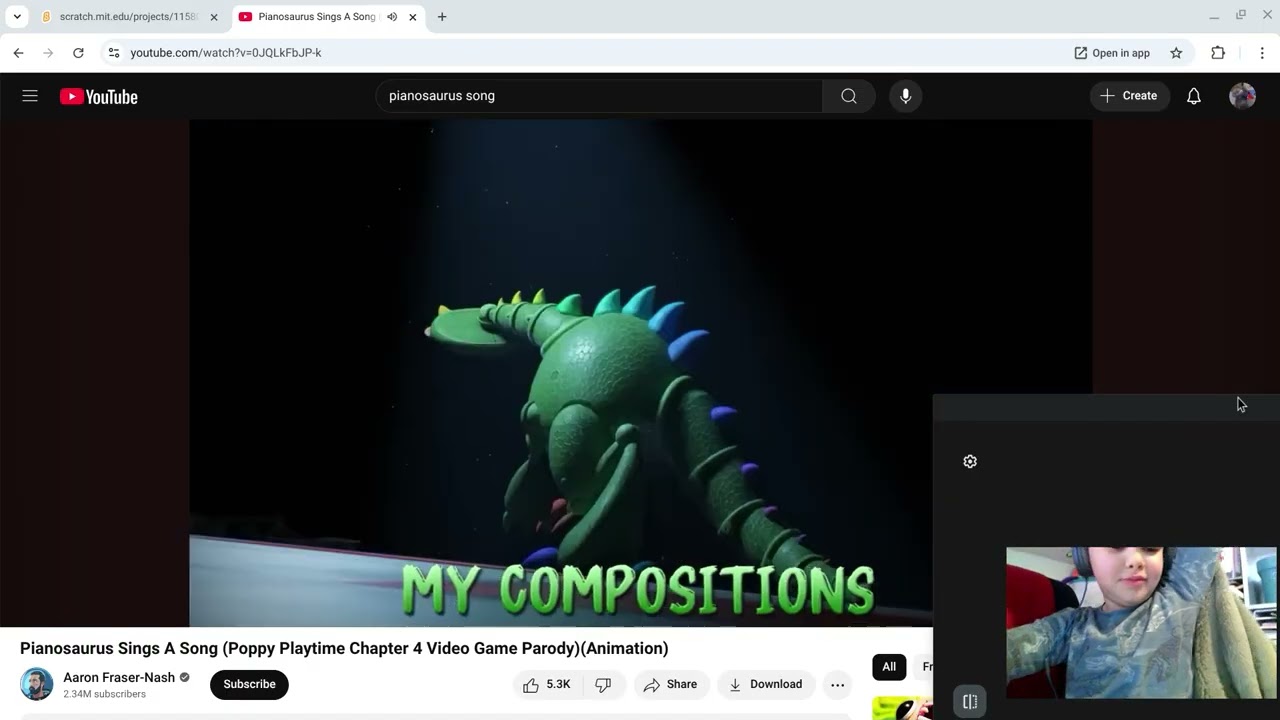Expand the tab search dropdown arrow
This screenshot has height=720, width=1280.
point(17,17)
